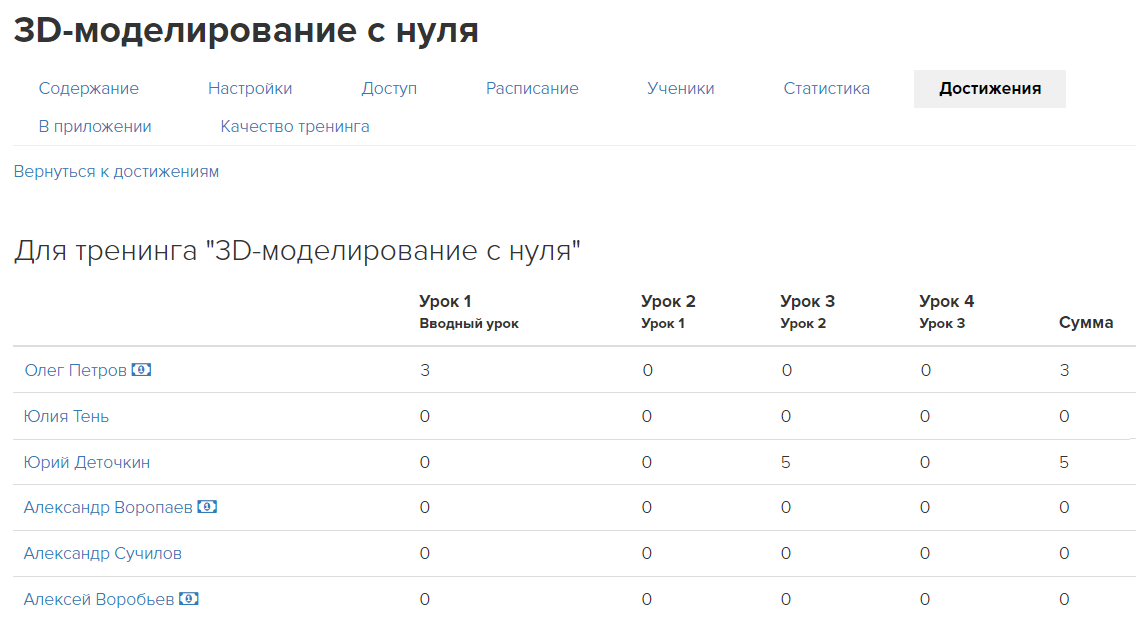Click Алексей Воробьев's Урок 4 value 0

coord(924,599)
